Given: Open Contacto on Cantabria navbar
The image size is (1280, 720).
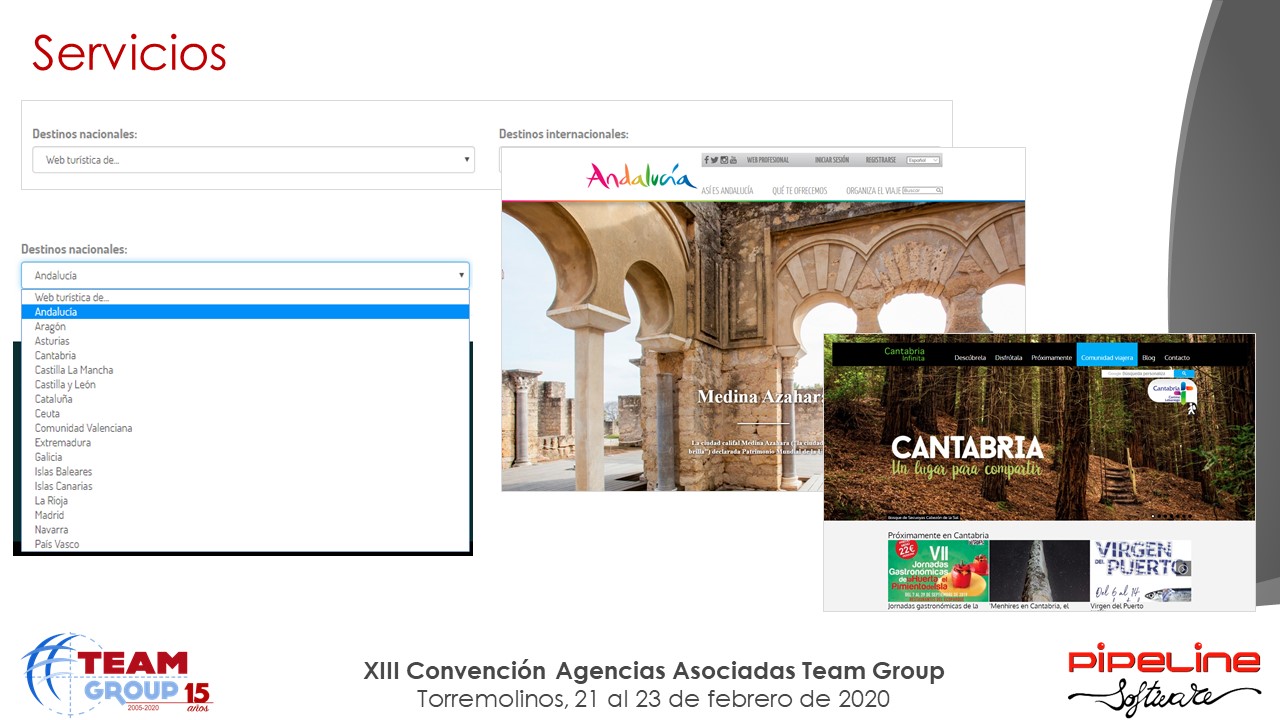Looking at the screenshot, I should click(x=1177, y=358).
